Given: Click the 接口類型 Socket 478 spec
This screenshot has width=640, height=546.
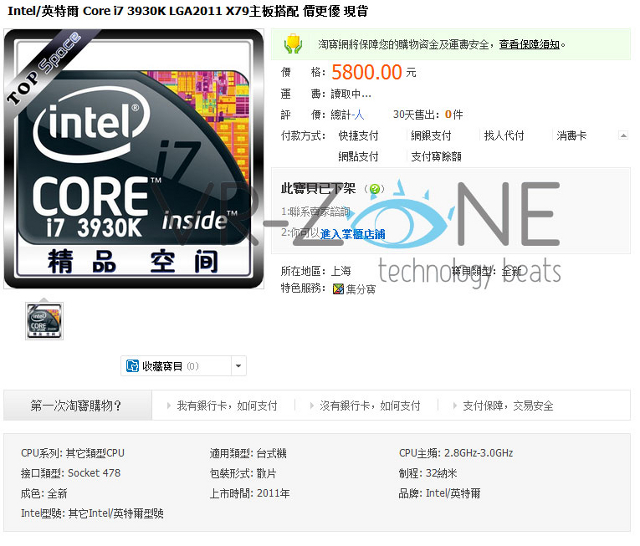Looking at the screenshot, I should click(x=71, y=473).
